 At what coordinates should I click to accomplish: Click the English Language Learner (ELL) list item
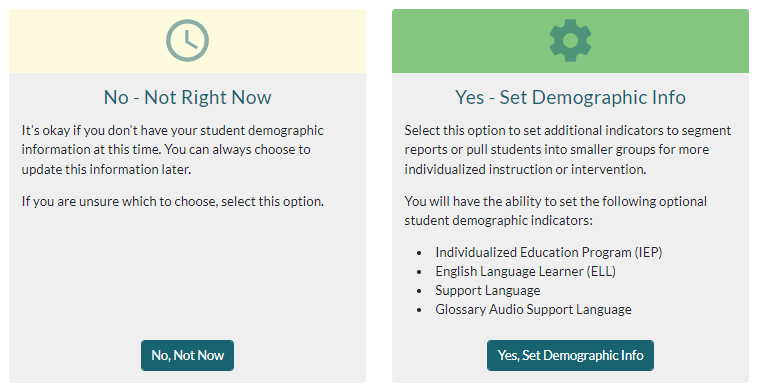tap(525, 271)
